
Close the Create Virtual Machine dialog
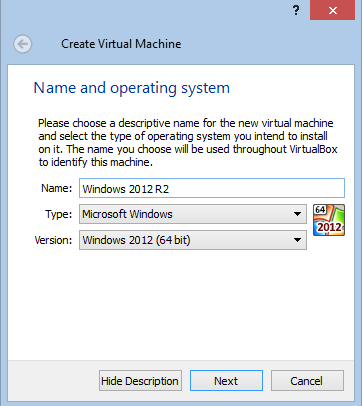coord(332,10)
